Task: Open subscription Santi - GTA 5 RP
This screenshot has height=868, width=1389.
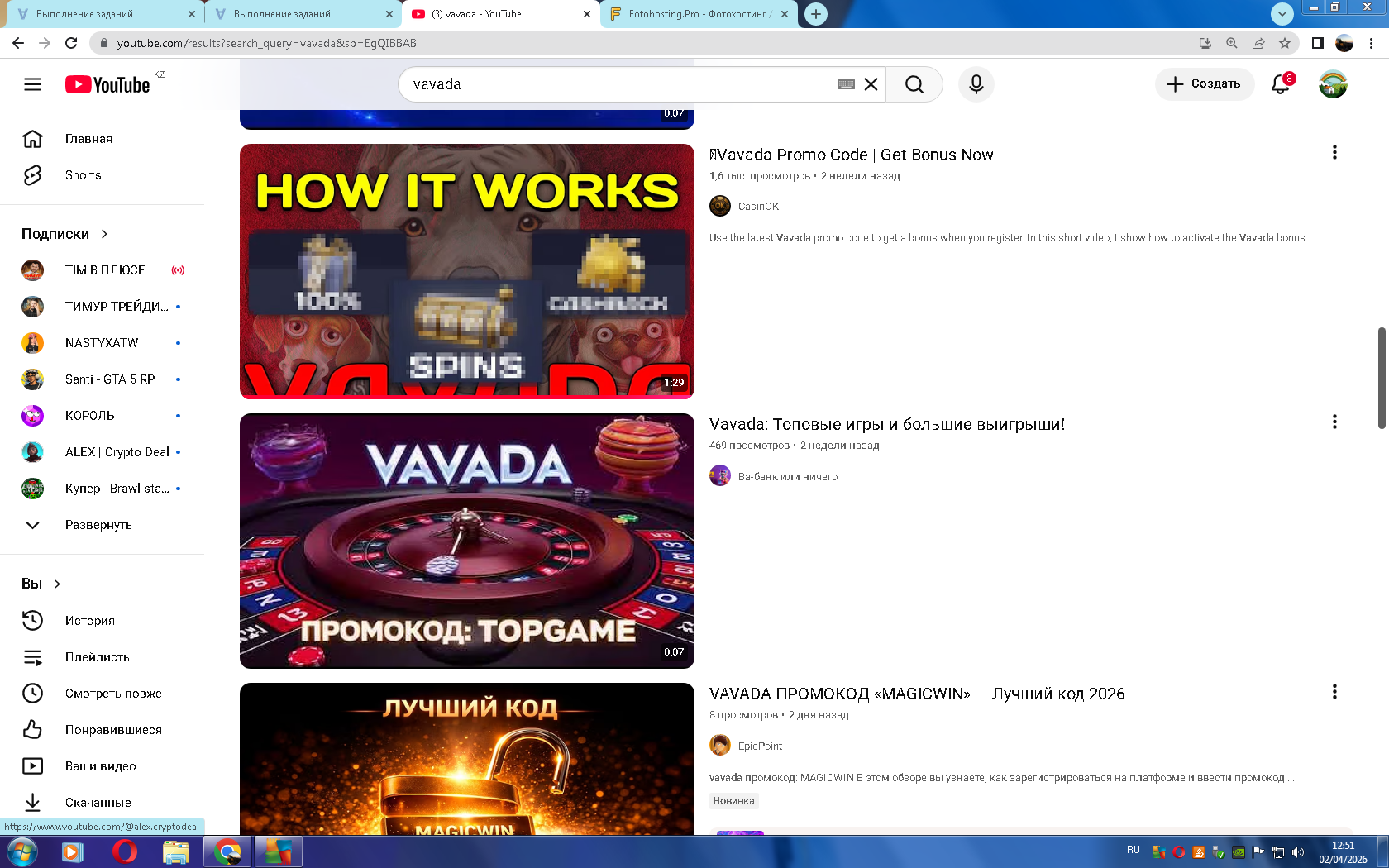Action: (x=103, y=379)
